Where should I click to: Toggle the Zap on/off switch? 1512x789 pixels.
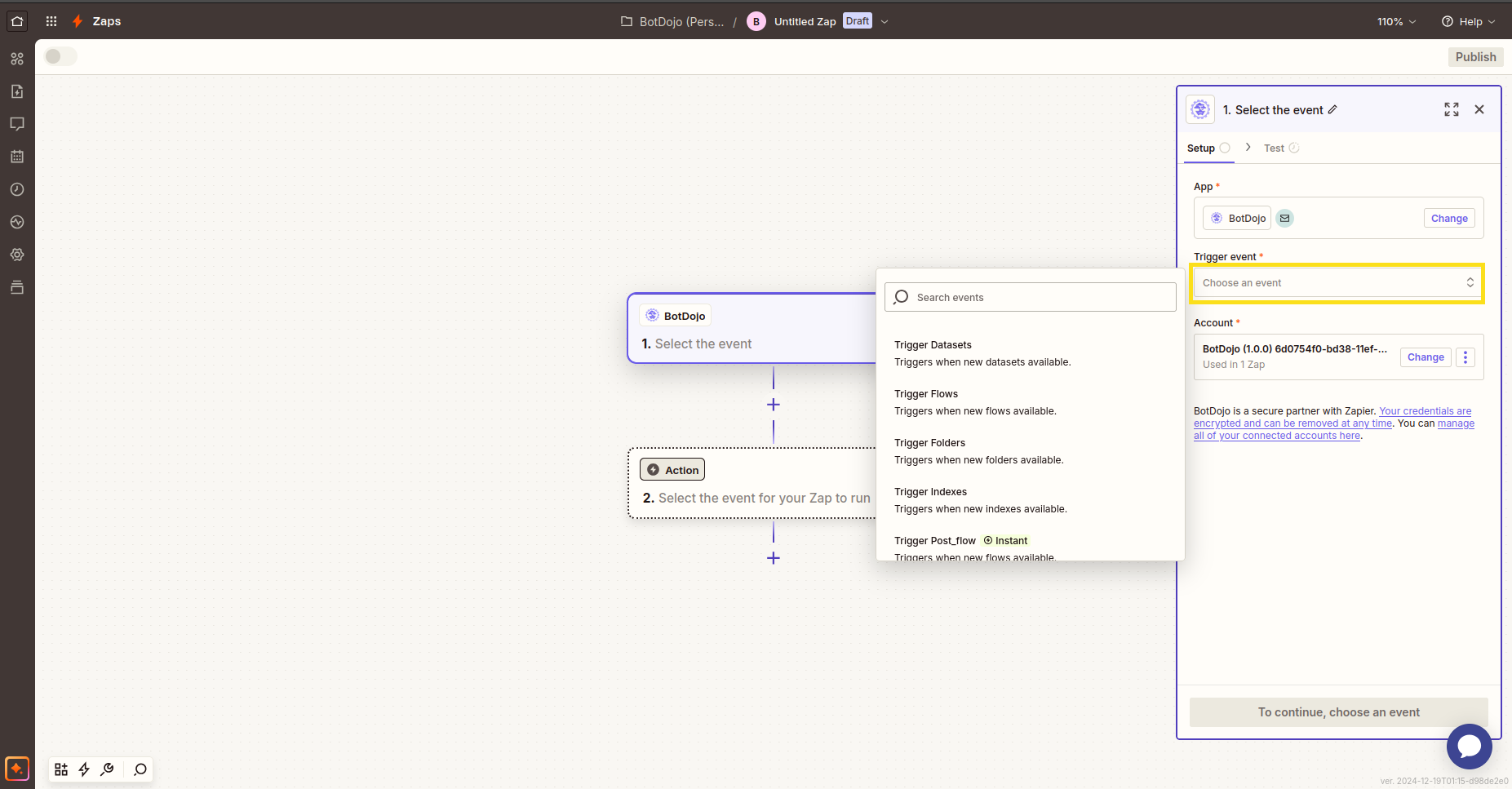(x=61, y=56)
